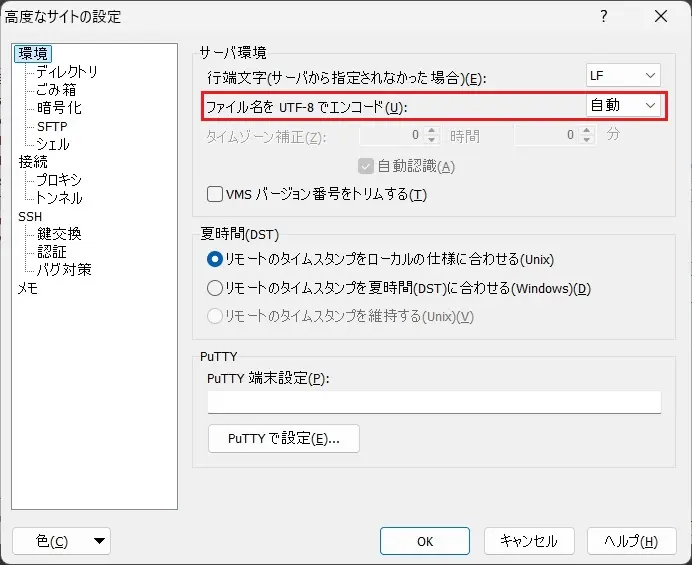The image size is (692, 565).
Task: Click the OK button
Action: pyautogui.click(x=425, y=541)
